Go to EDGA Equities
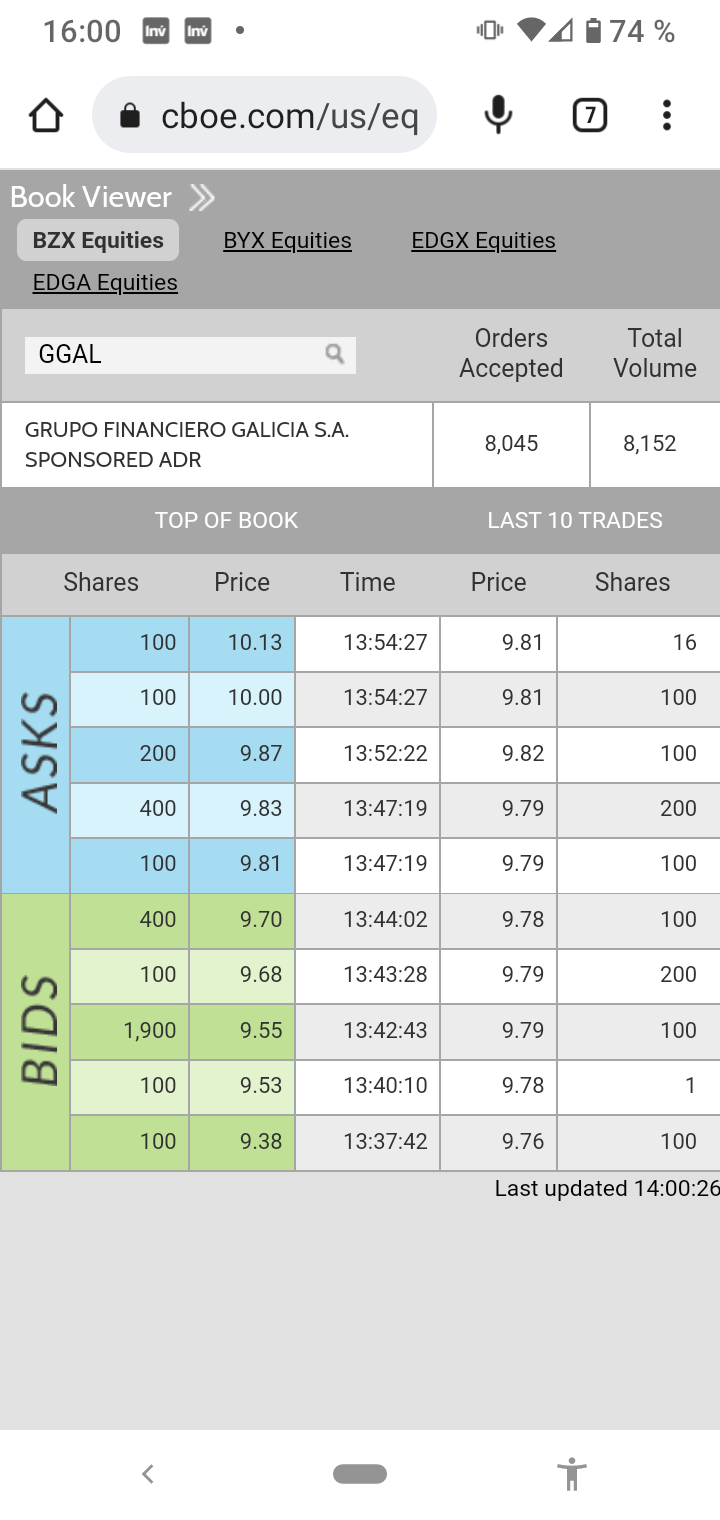The height and width of the screenshot is (1520, 720). click(105, 283)
